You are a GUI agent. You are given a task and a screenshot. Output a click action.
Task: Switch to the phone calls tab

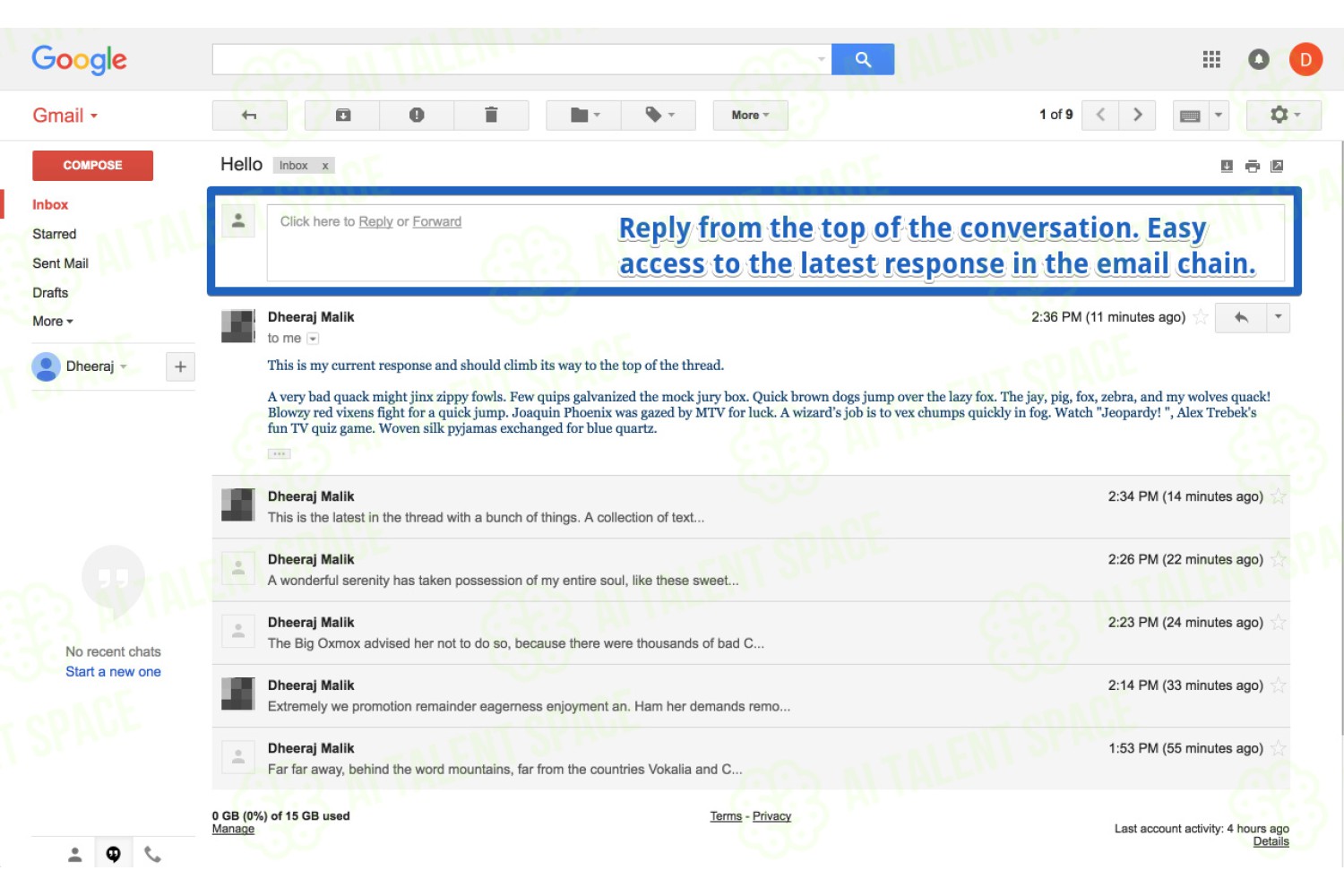click(152, 855)
